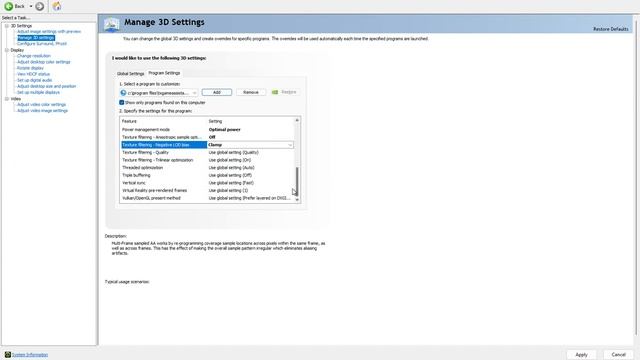Toggle Show only programs found on this computer
The height and width of the screenshot is (360, 640).
pos(122,102)
